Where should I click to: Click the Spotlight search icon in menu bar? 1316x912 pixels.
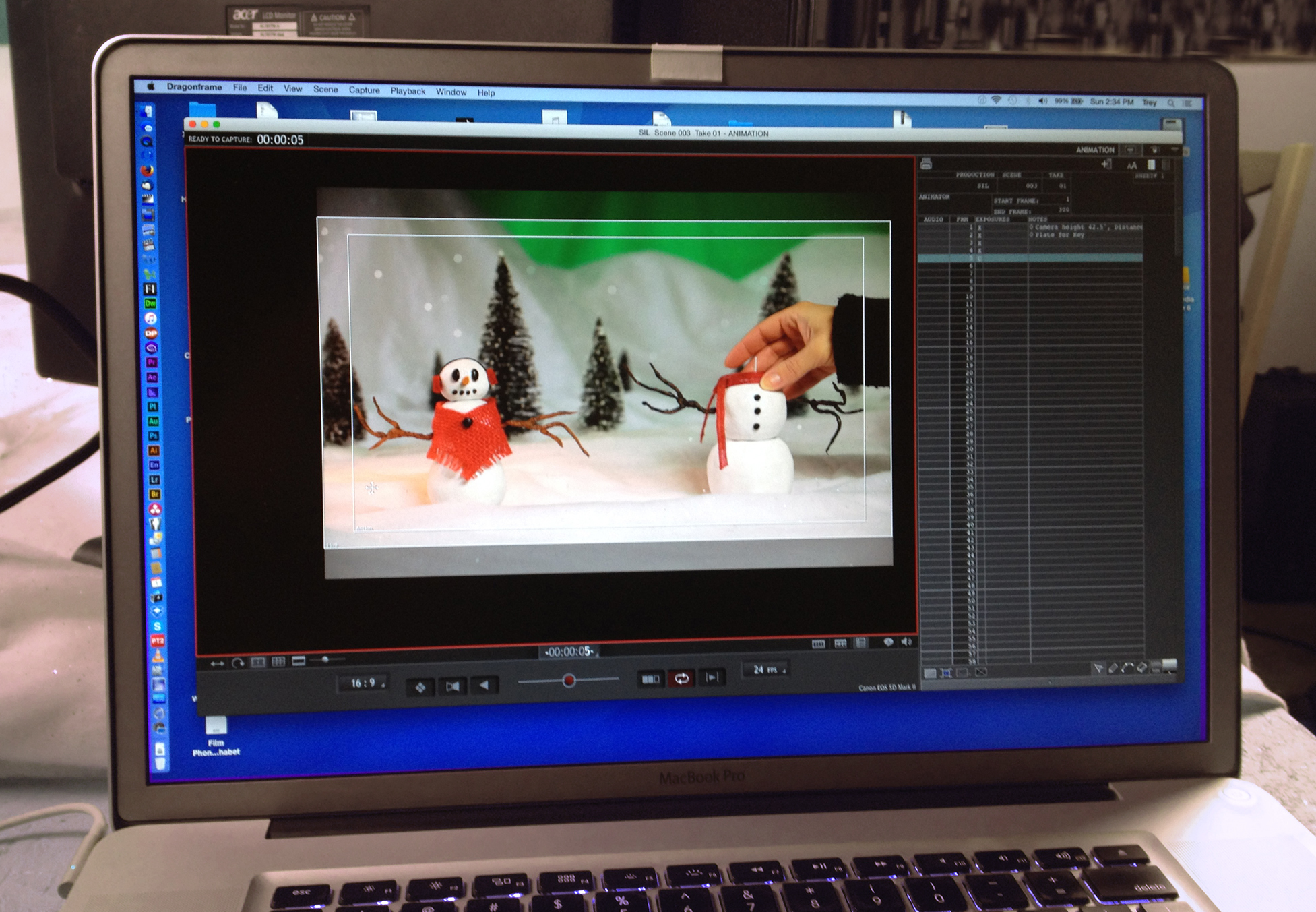pyautogui.click(x=1171, y=103)
